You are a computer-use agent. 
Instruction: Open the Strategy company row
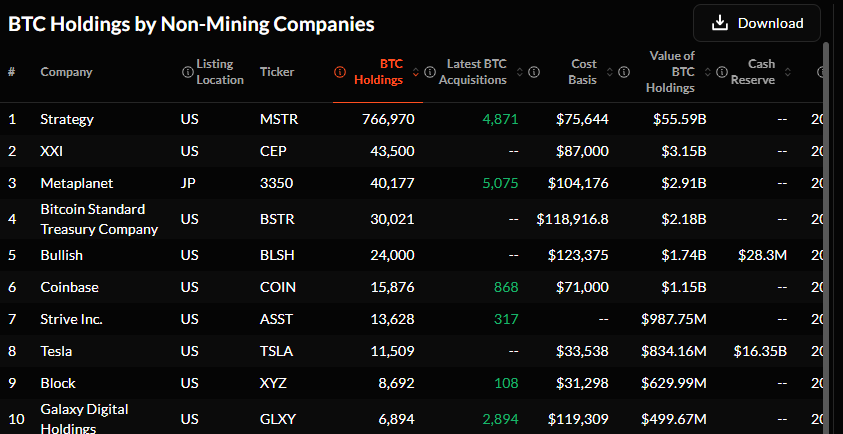tap(67, 119)
